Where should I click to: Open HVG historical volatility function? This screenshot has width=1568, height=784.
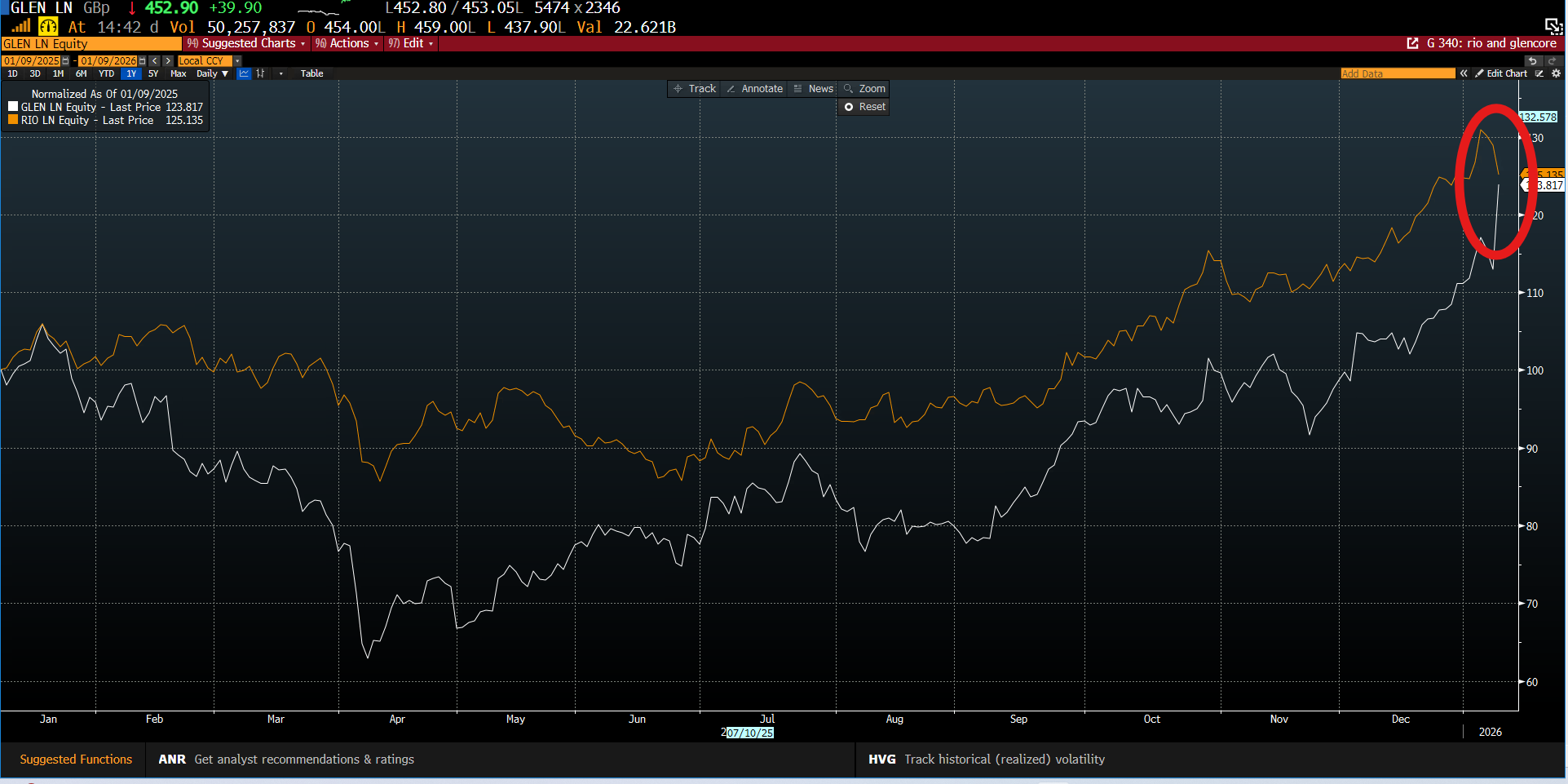tap(987, 760)
